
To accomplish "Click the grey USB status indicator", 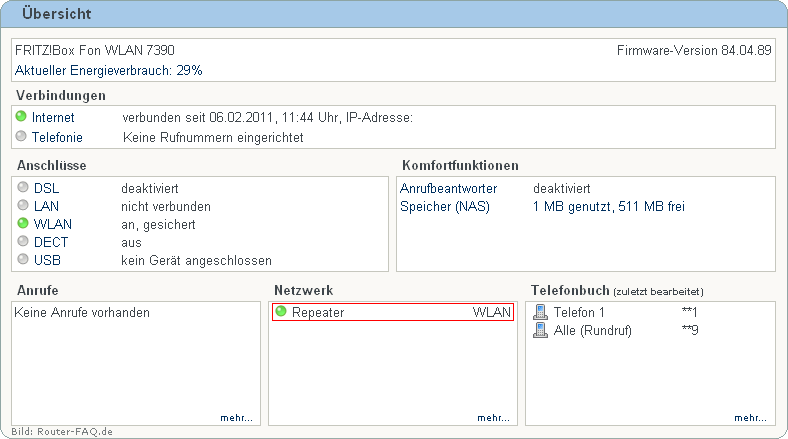I will point(23,259).
